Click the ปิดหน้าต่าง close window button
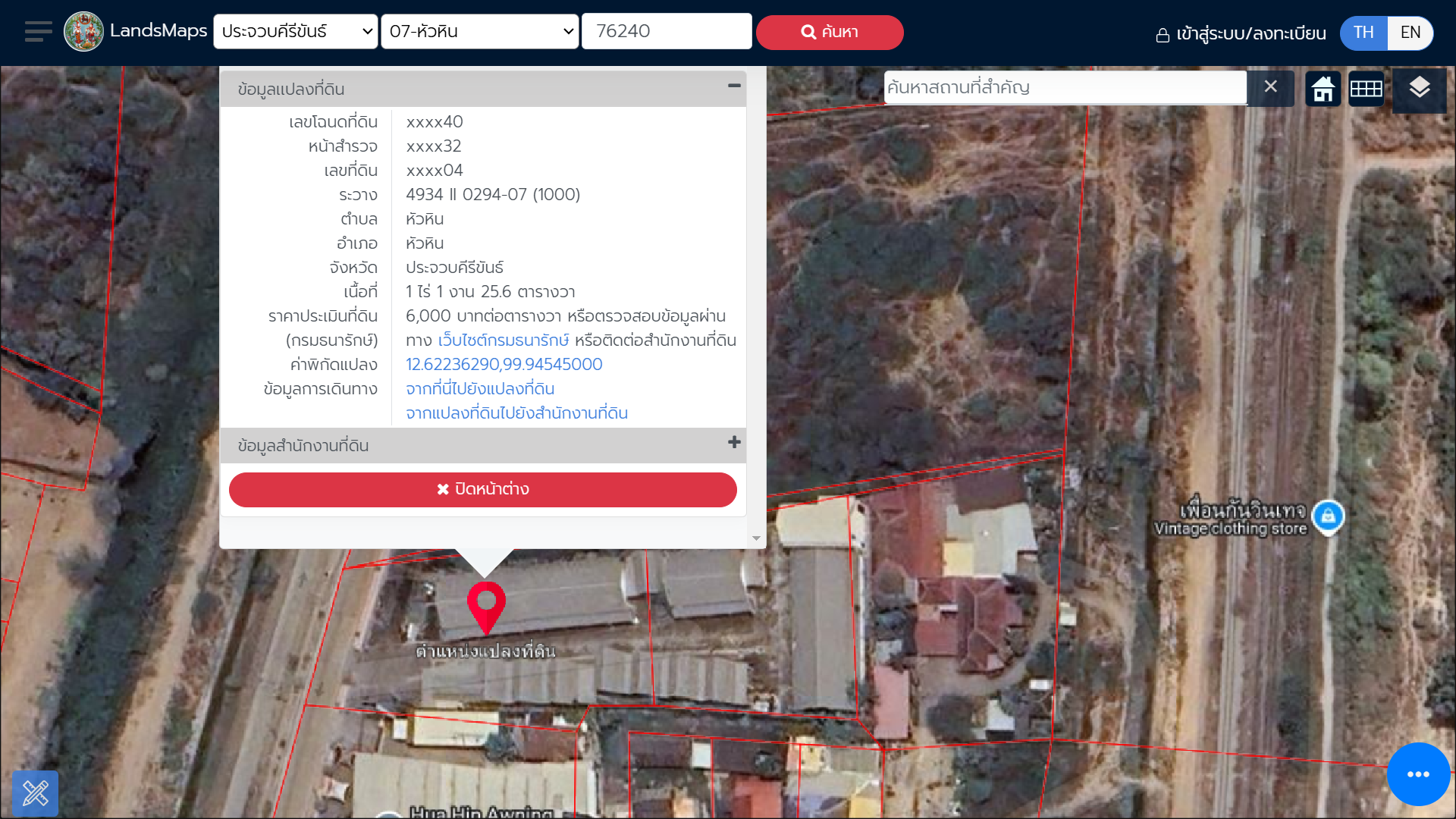 483,490
